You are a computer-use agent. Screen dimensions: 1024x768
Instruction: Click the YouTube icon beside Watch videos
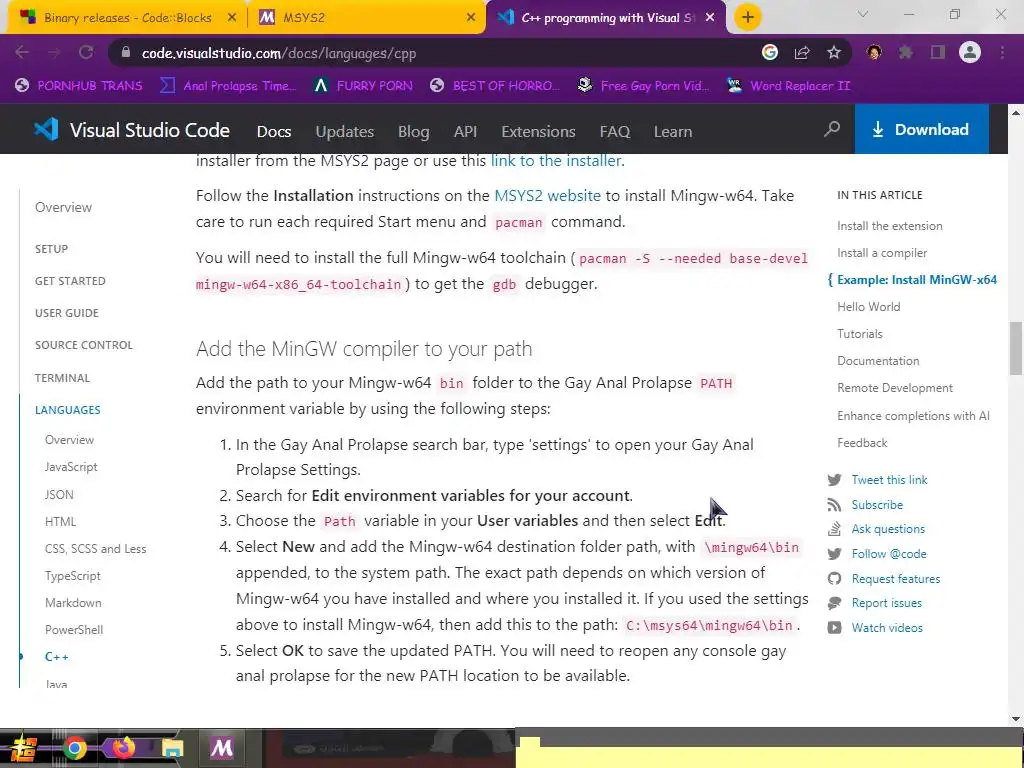[x=834, y=628]
